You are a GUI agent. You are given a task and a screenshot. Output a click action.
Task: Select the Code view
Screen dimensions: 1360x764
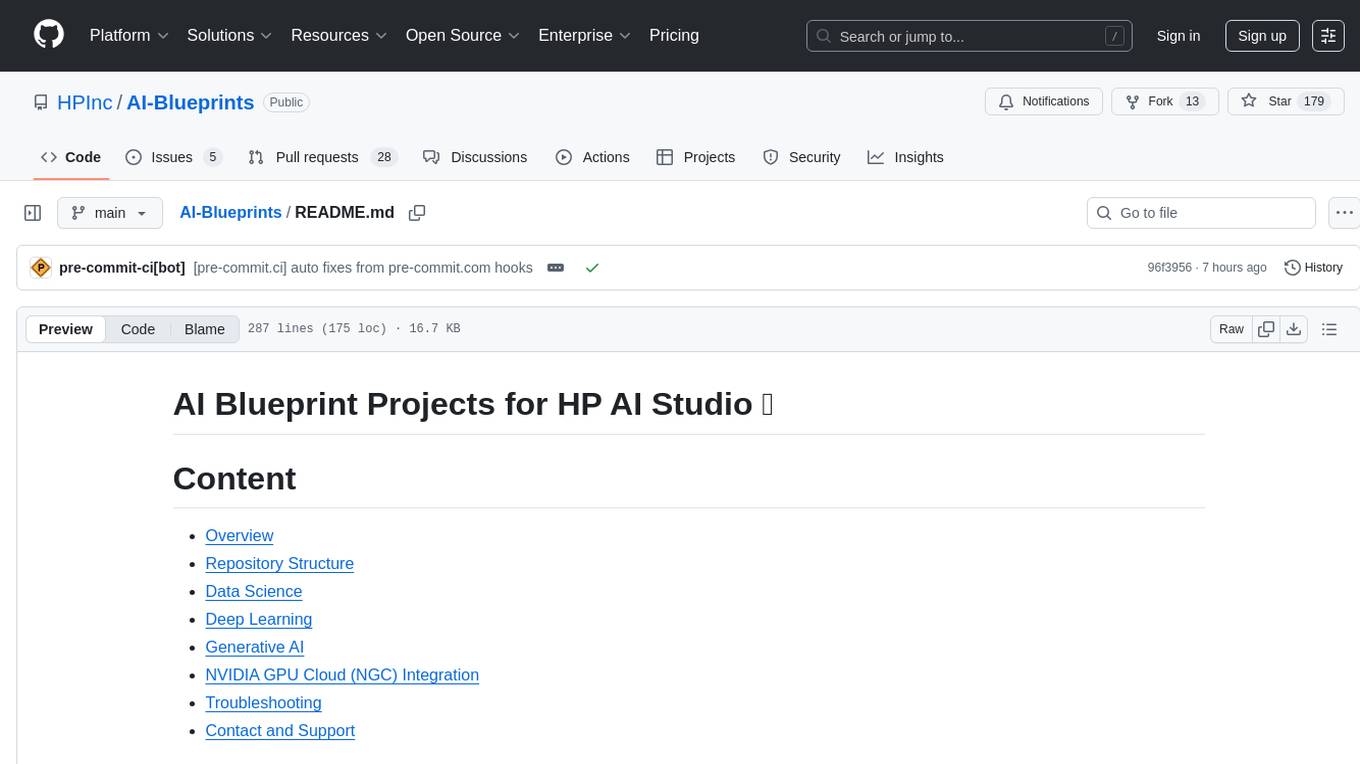pyautogui.click(x=138, y=329)
